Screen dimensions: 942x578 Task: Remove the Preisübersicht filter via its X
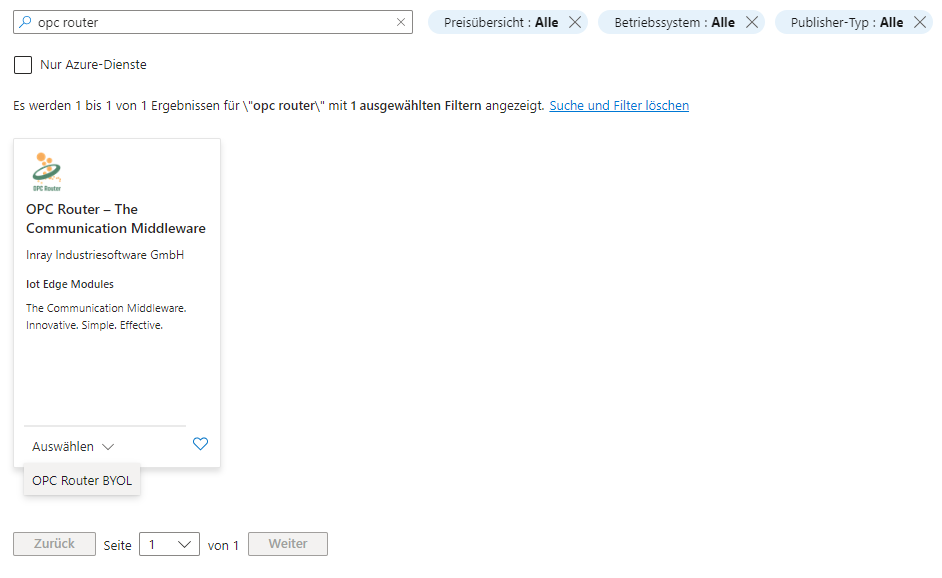click(575, 22)
